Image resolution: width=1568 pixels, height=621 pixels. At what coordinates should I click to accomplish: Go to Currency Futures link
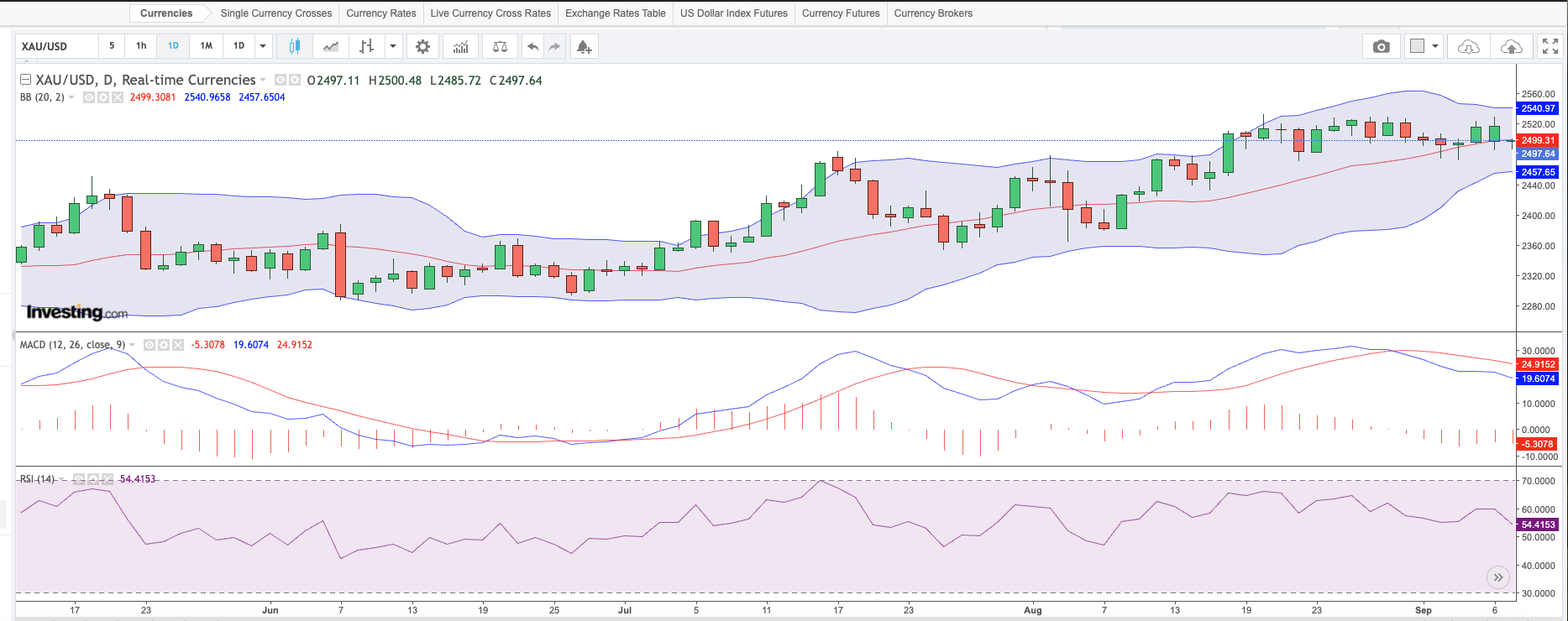click(x=841, y=13)
